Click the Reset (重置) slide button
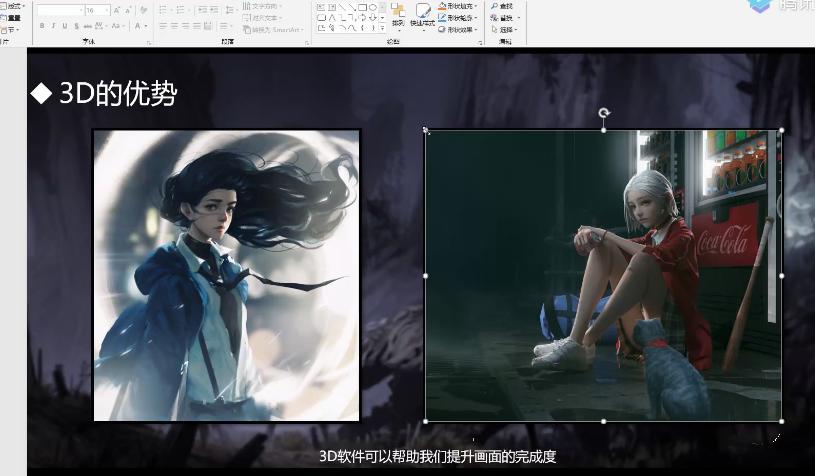This screenshot has width=815, height=476. 11,18
